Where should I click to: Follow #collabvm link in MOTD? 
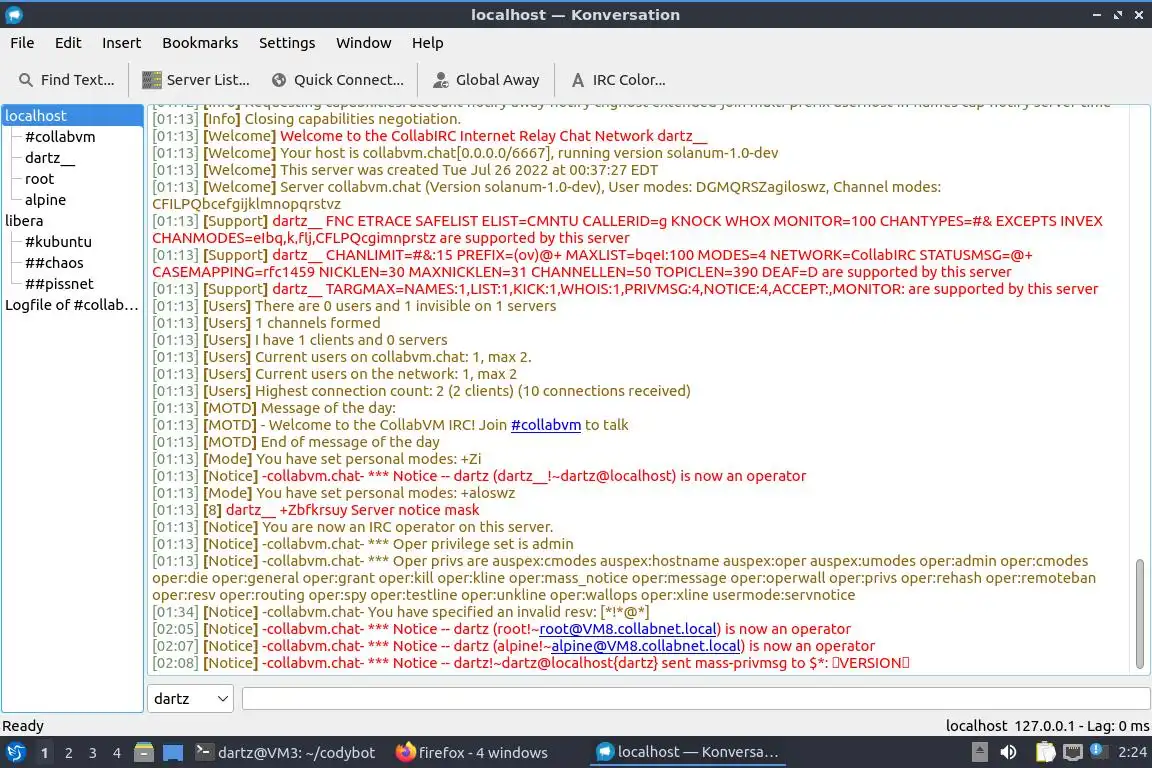click(546, 425)
